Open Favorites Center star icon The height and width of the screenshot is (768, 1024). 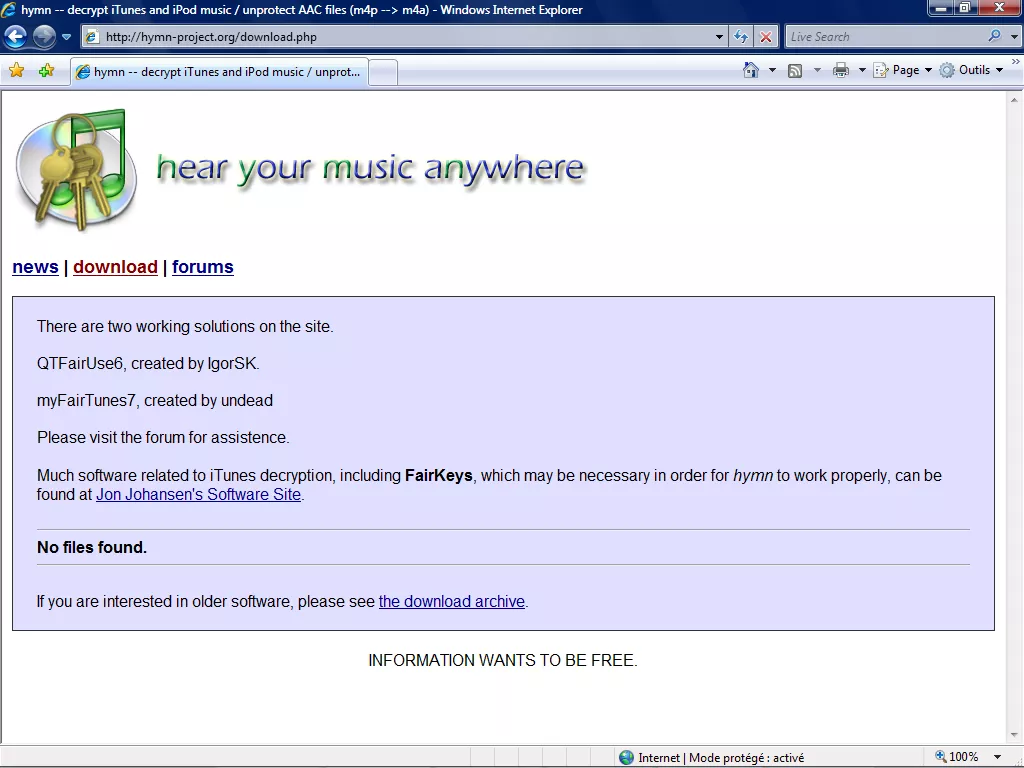coord(17,71)
